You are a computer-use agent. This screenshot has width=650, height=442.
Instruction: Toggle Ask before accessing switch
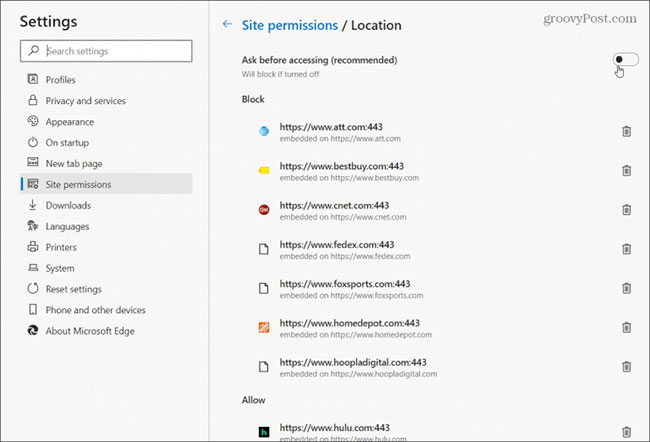pos(626,59)
